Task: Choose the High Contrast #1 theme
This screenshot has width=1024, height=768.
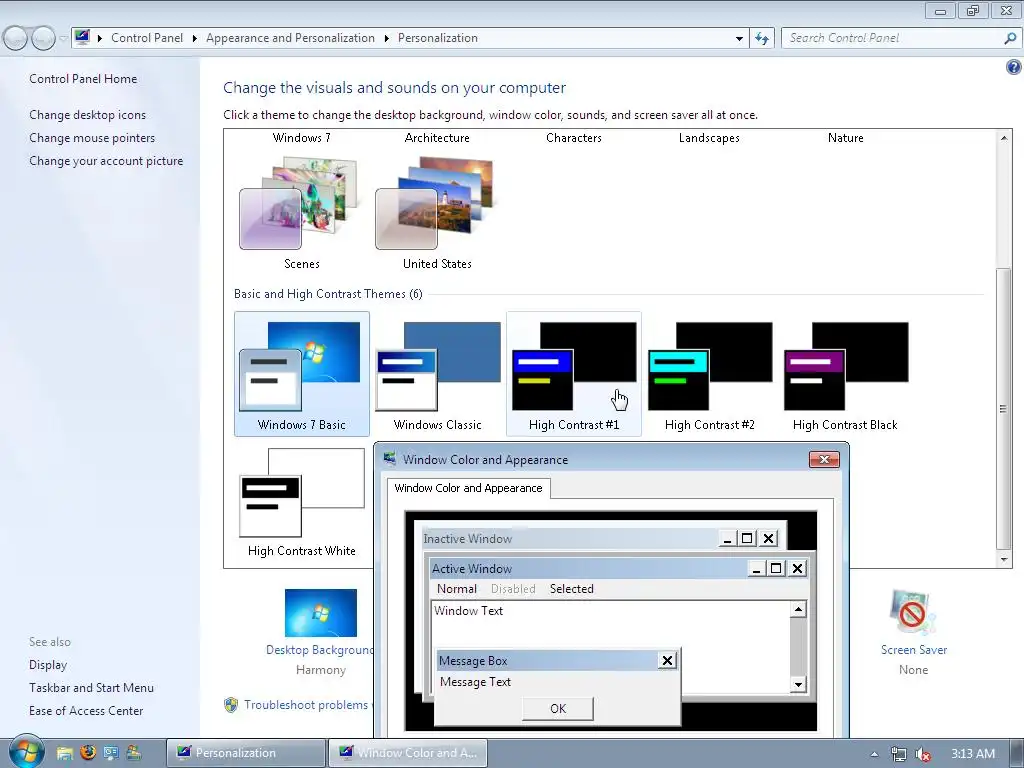Action: pyautogui.click(x=574, y=374)
